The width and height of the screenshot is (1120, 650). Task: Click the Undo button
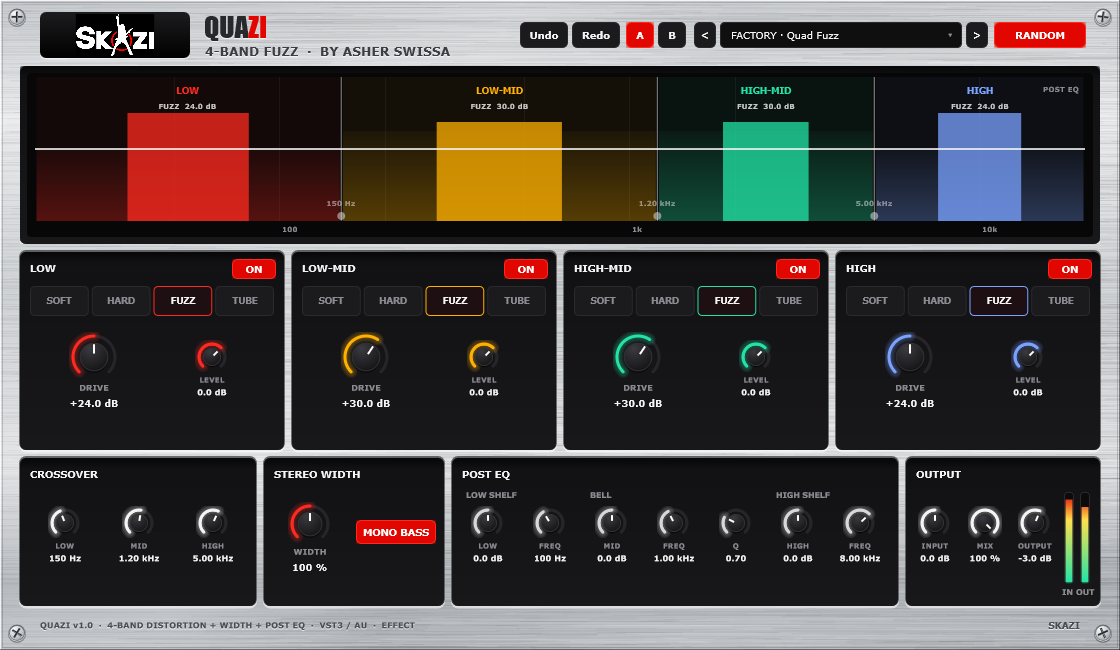point(544,35)
